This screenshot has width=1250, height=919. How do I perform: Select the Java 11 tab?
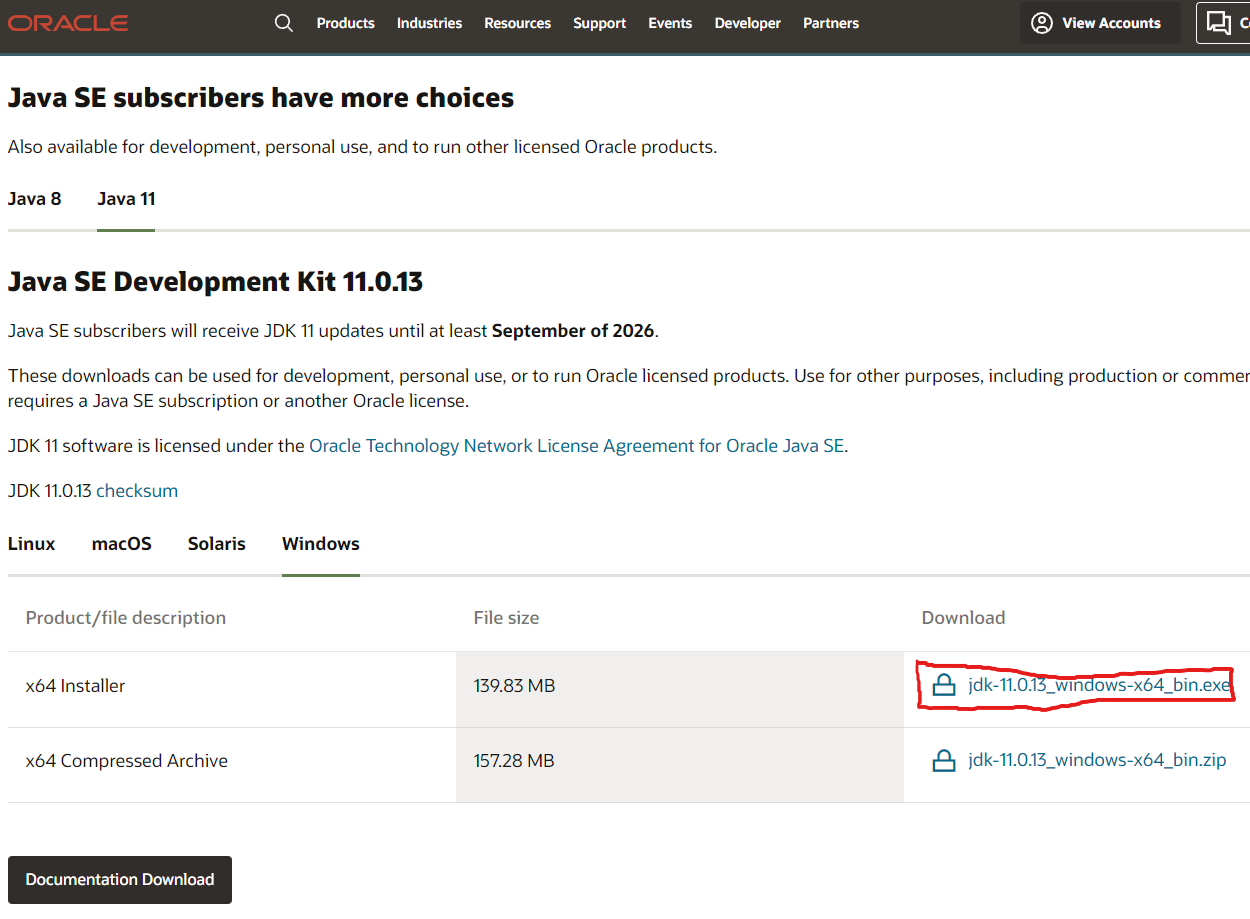pos(126,199)
